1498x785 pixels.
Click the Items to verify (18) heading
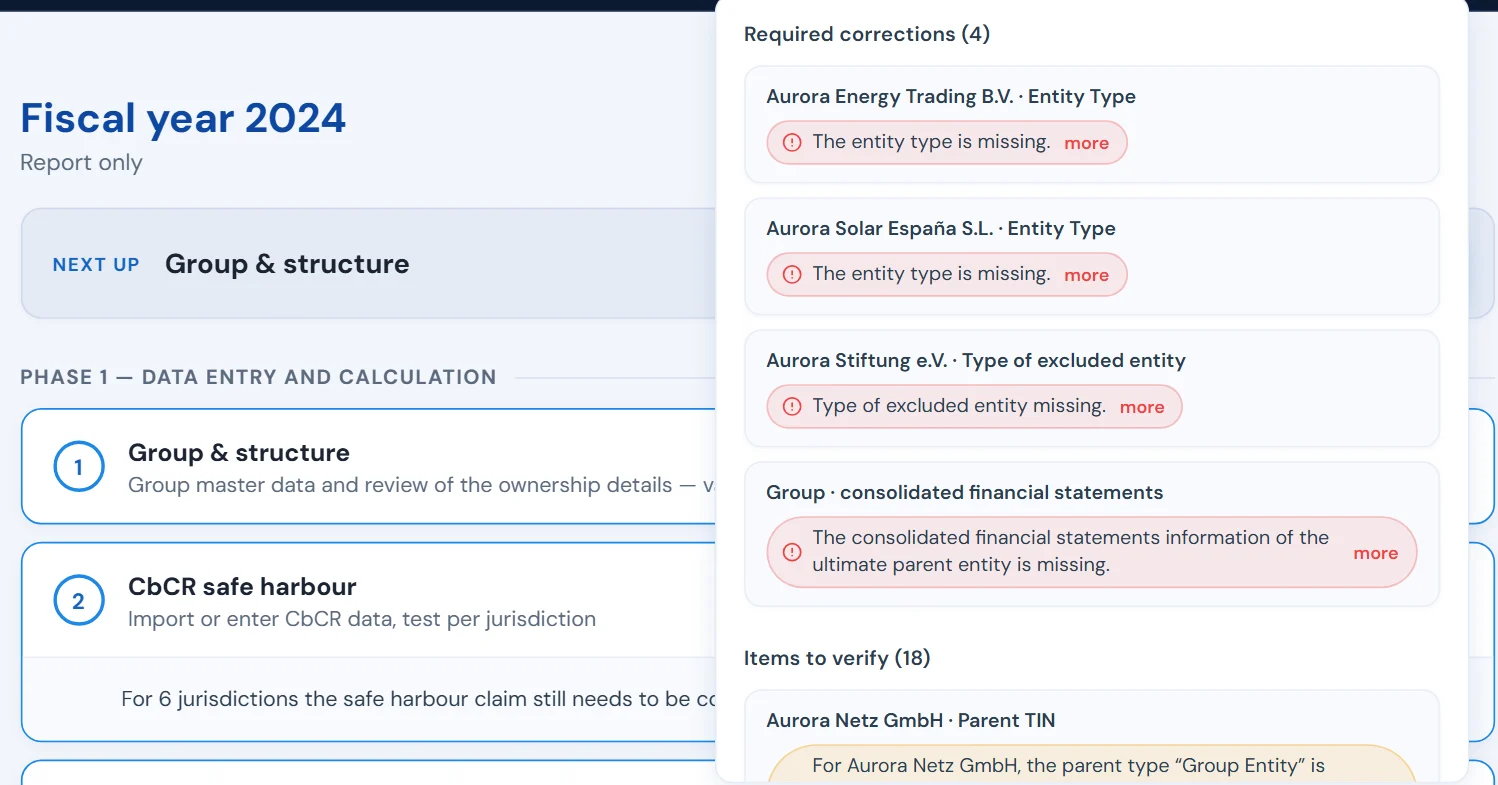(837, 658)
